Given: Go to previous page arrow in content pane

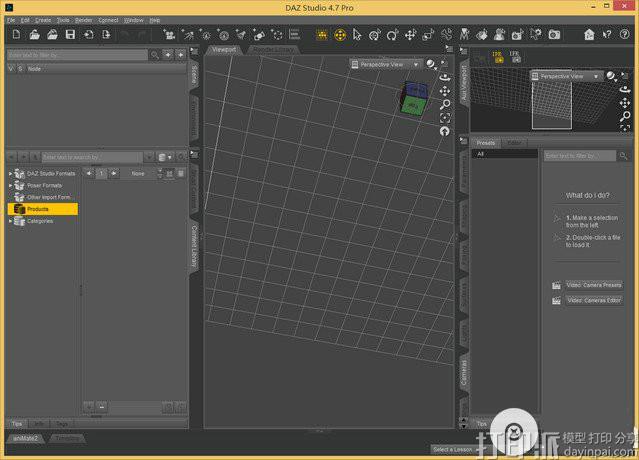Looking at the screenshot, I should [89, 174].
